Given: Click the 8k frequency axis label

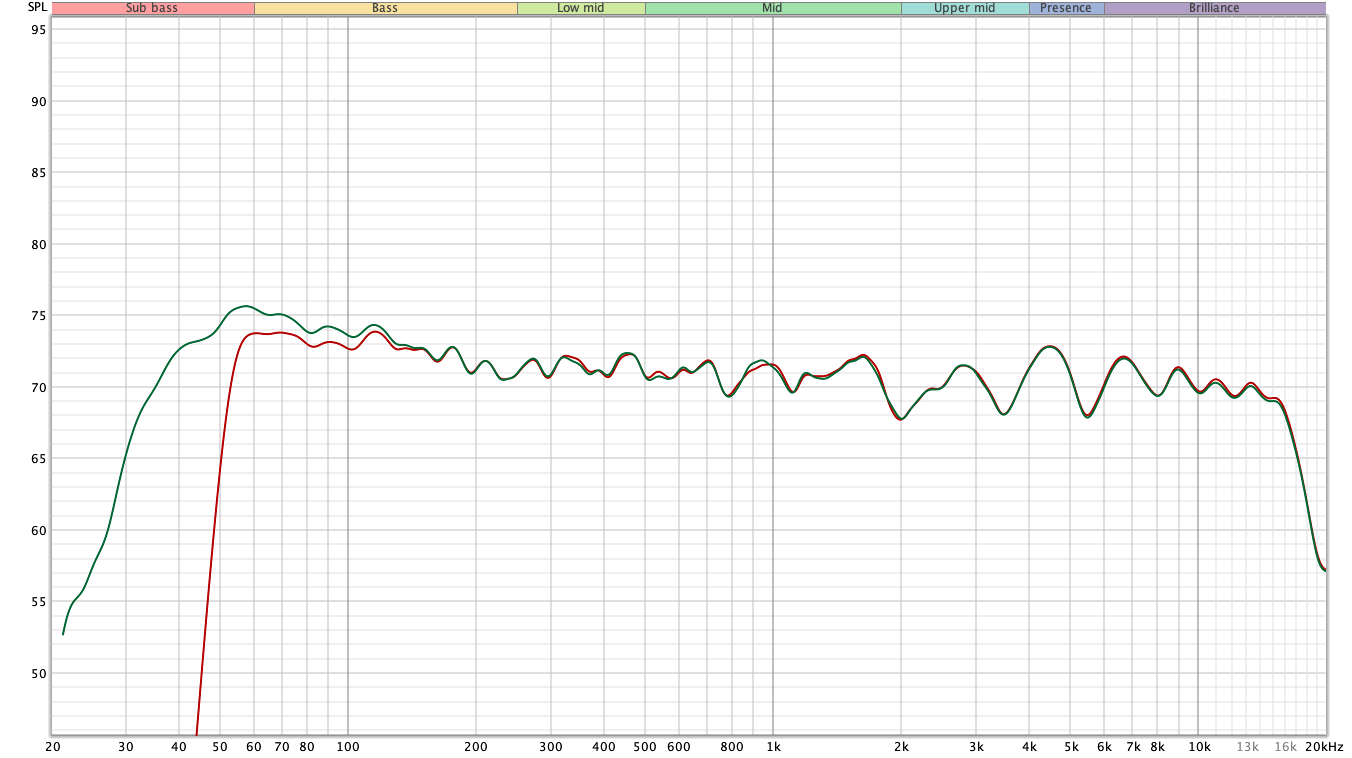Looking at the screenshot, I should (x=1157, y=747).
